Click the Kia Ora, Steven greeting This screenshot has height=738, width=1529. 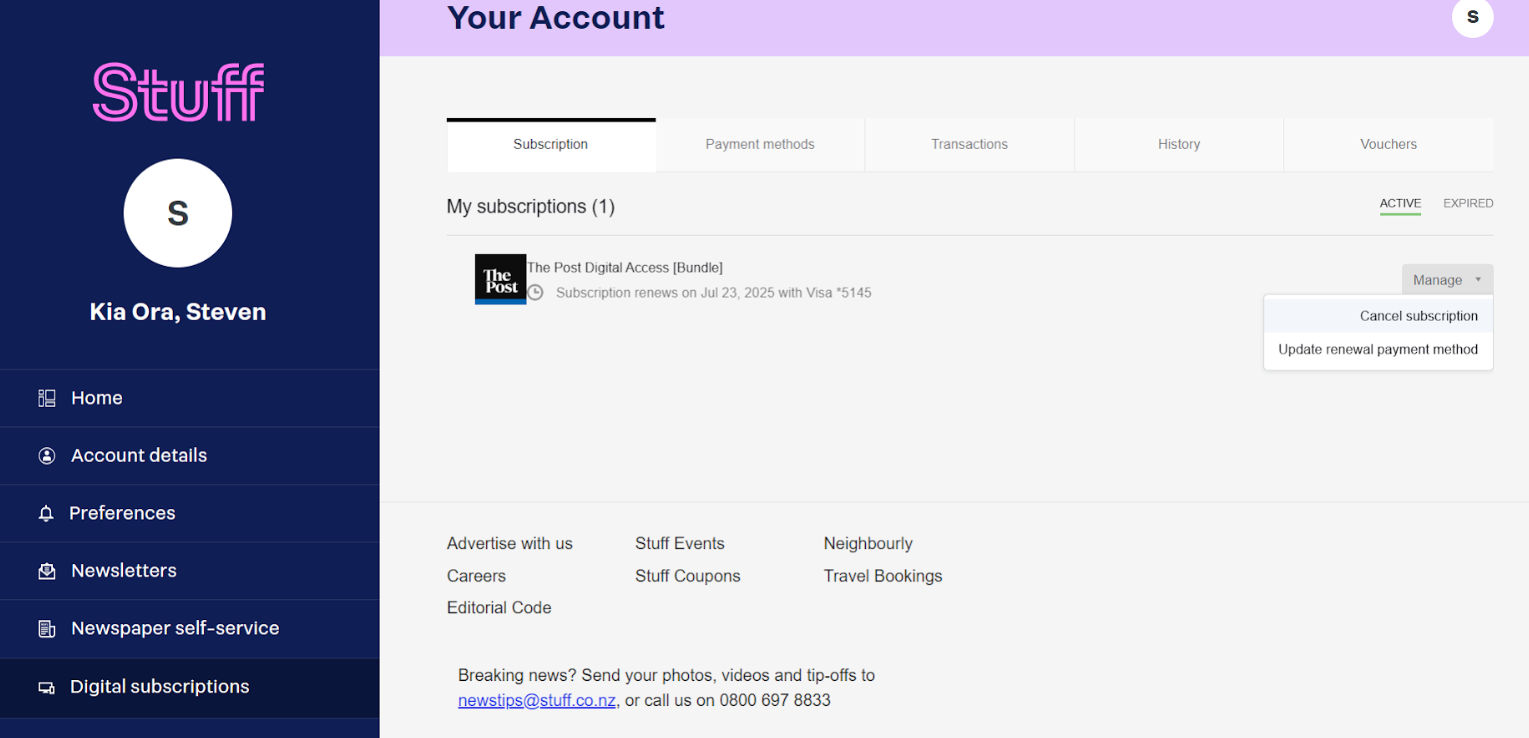point(178,312)
